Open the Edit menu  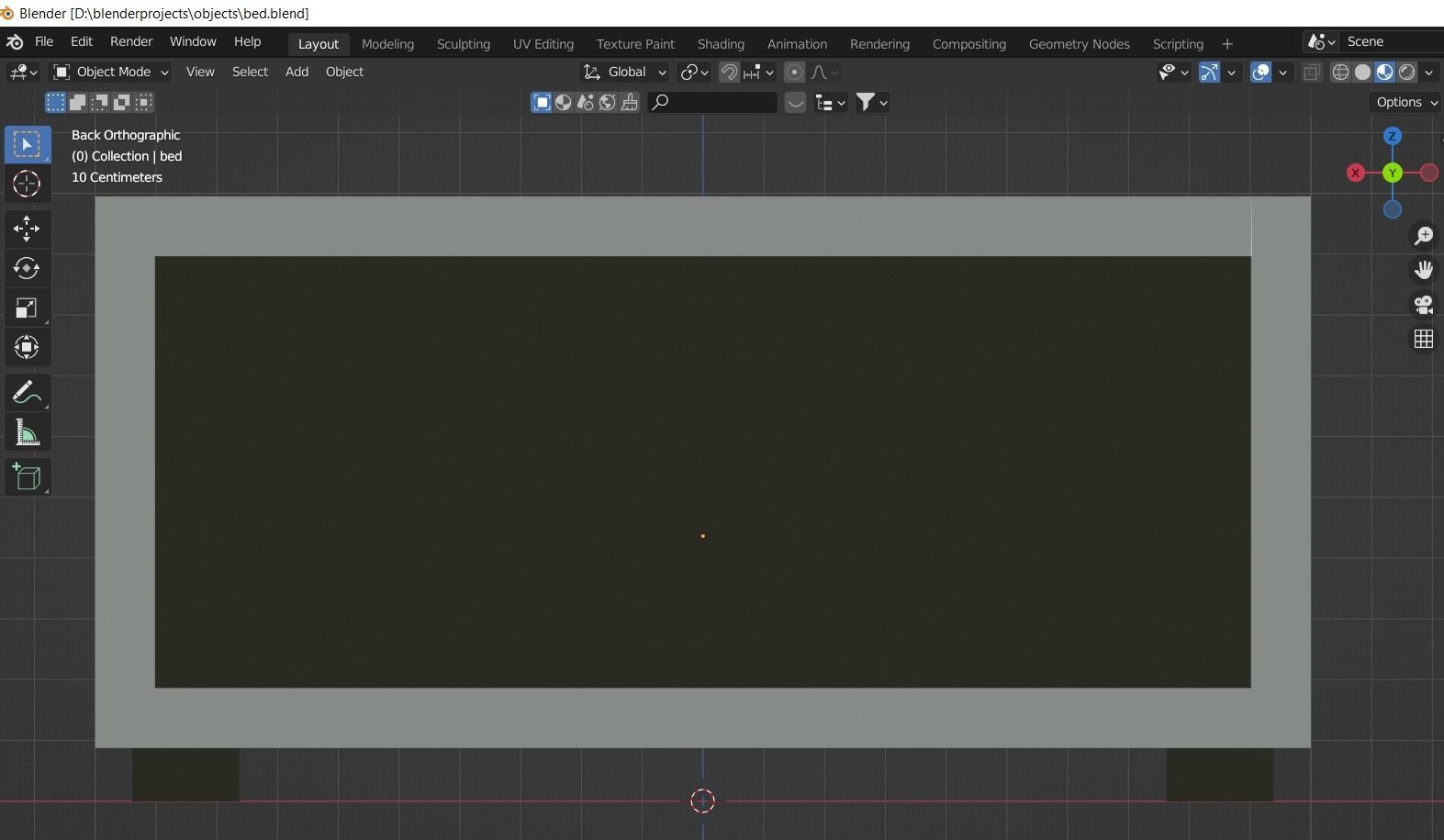coord(82,42)
